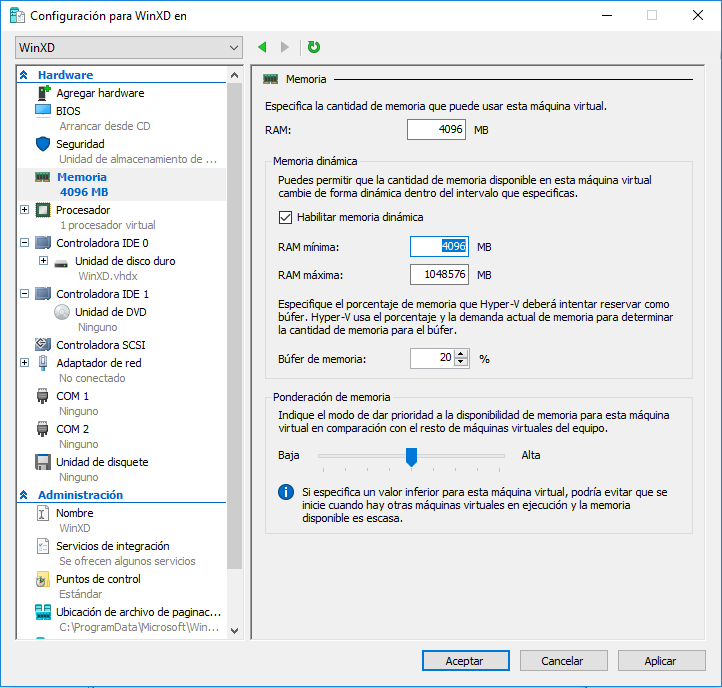Click the COM 1 port icon
The width and height of the screenshot is (722, 688).
42,396
